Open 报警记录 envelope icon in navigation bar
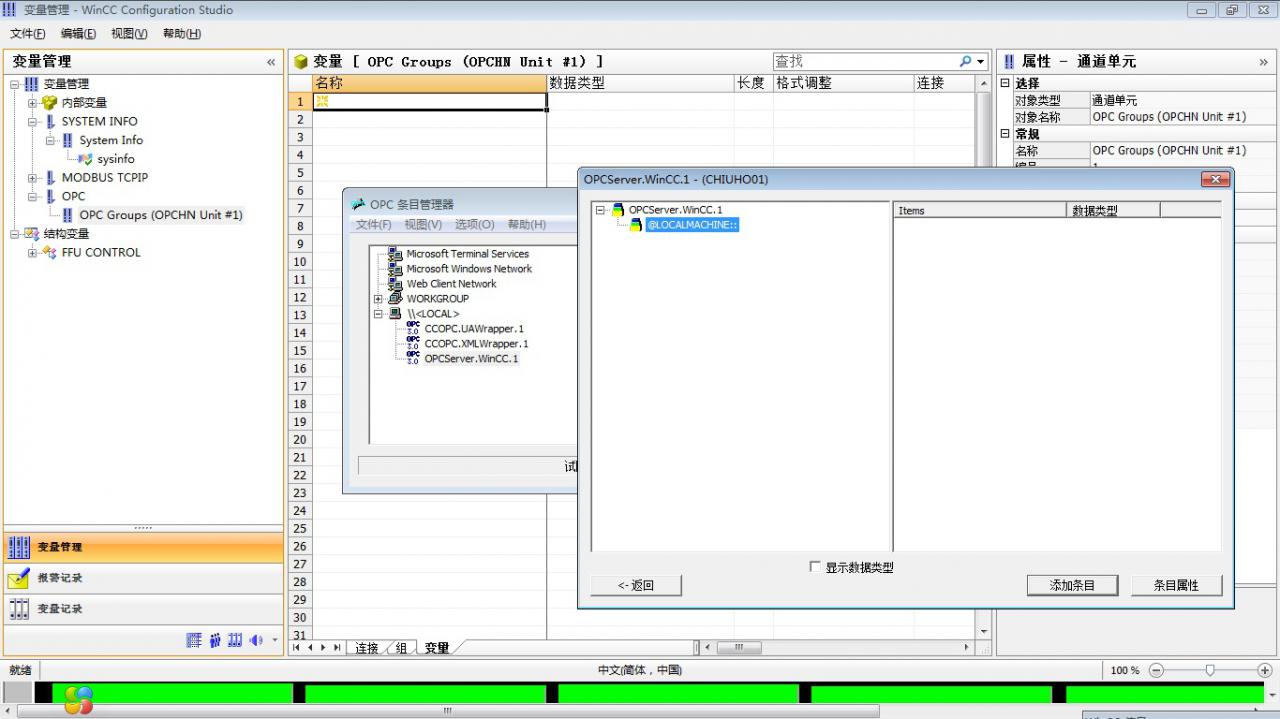The height and width of the screenshot is (719, 1280). coord(19,578)
